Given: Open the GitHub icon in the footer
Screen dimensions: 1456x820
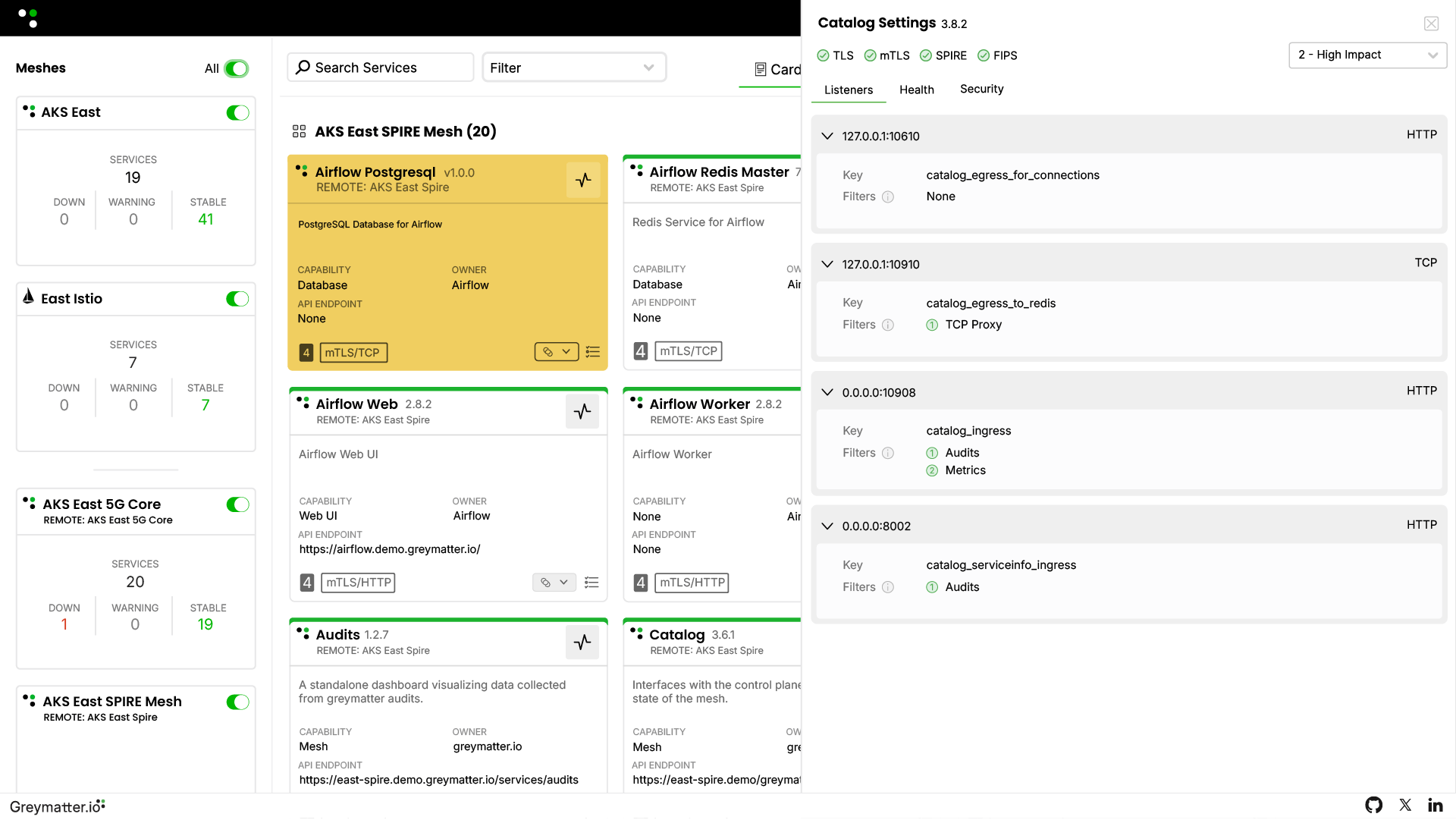Looking at the screenshot, I should click(1374, 805).
